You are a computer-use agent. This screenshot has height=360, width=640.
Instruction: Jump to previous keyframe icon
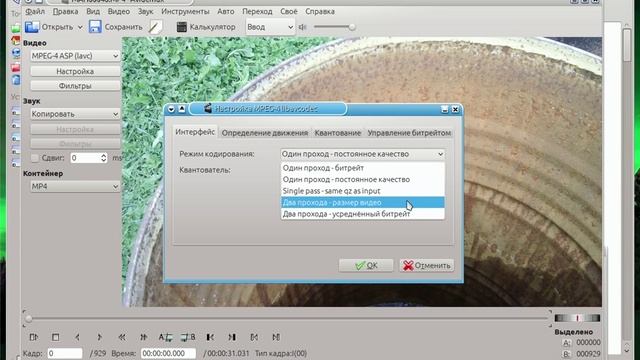122,337
